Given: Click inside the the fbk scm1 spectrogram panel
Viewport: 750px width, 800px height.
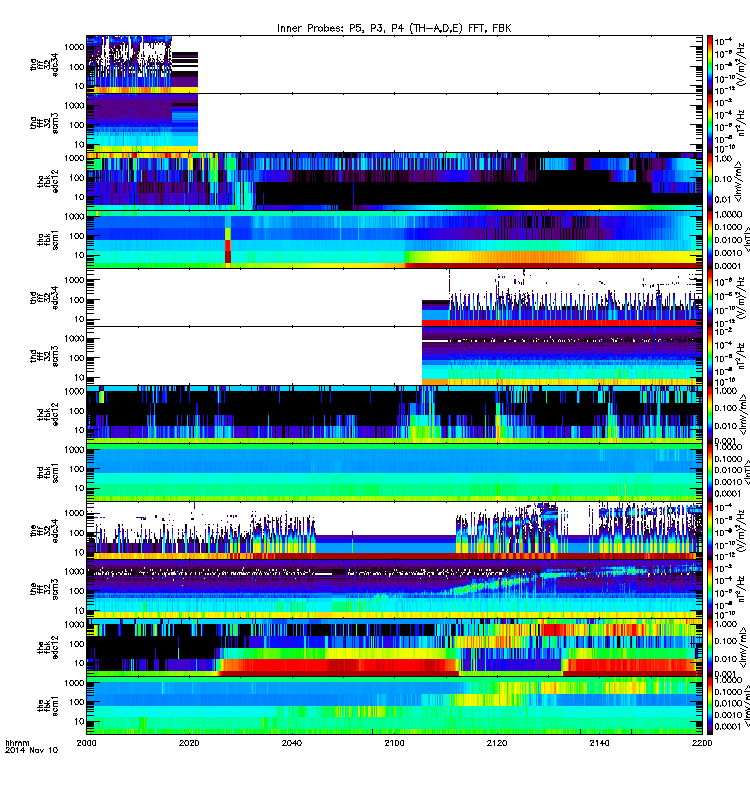Looking at the screenshot, I should [x=394, y=706].
